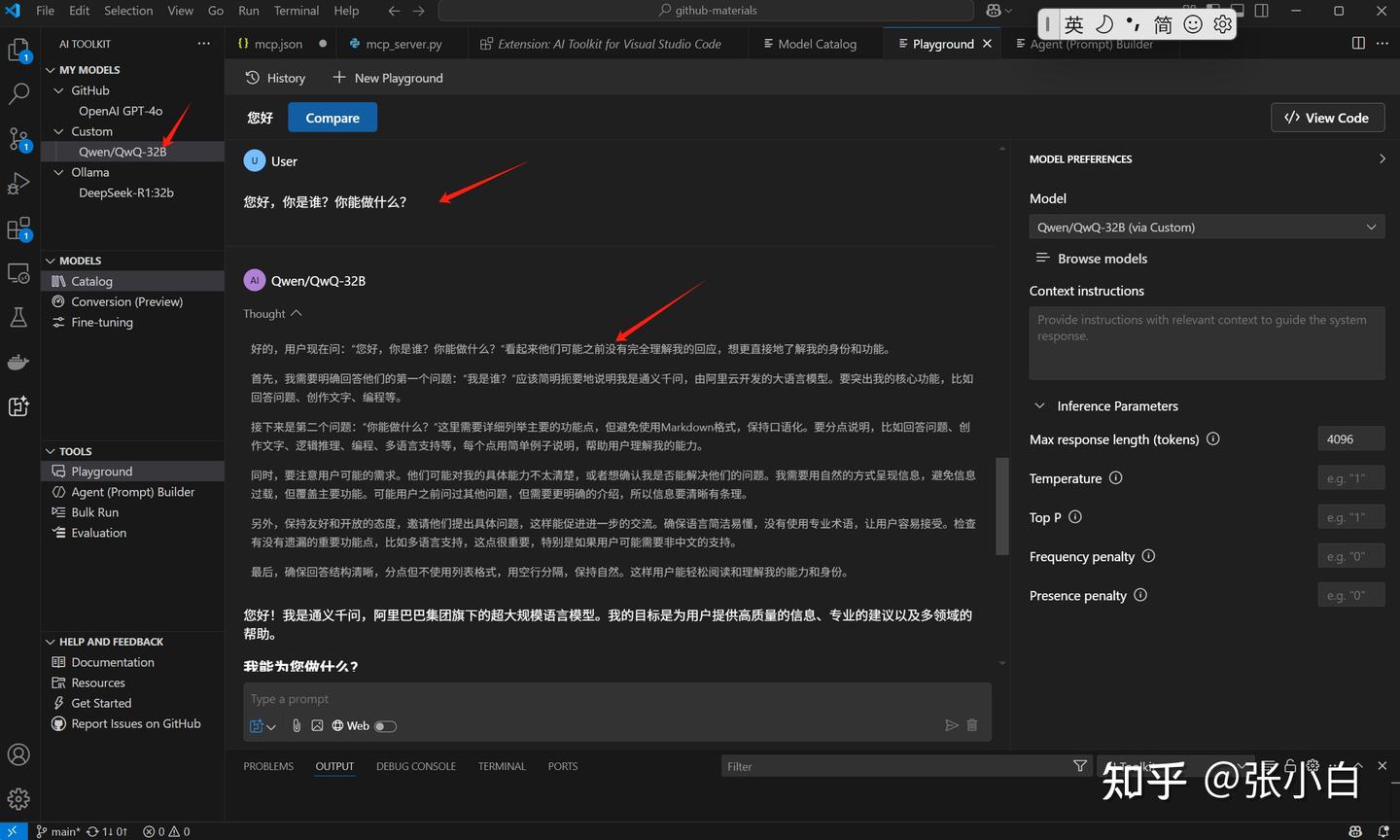This screenshot has height=840, width=1400.
Task: Open the Search view in the activity bar
Action: 18,94
